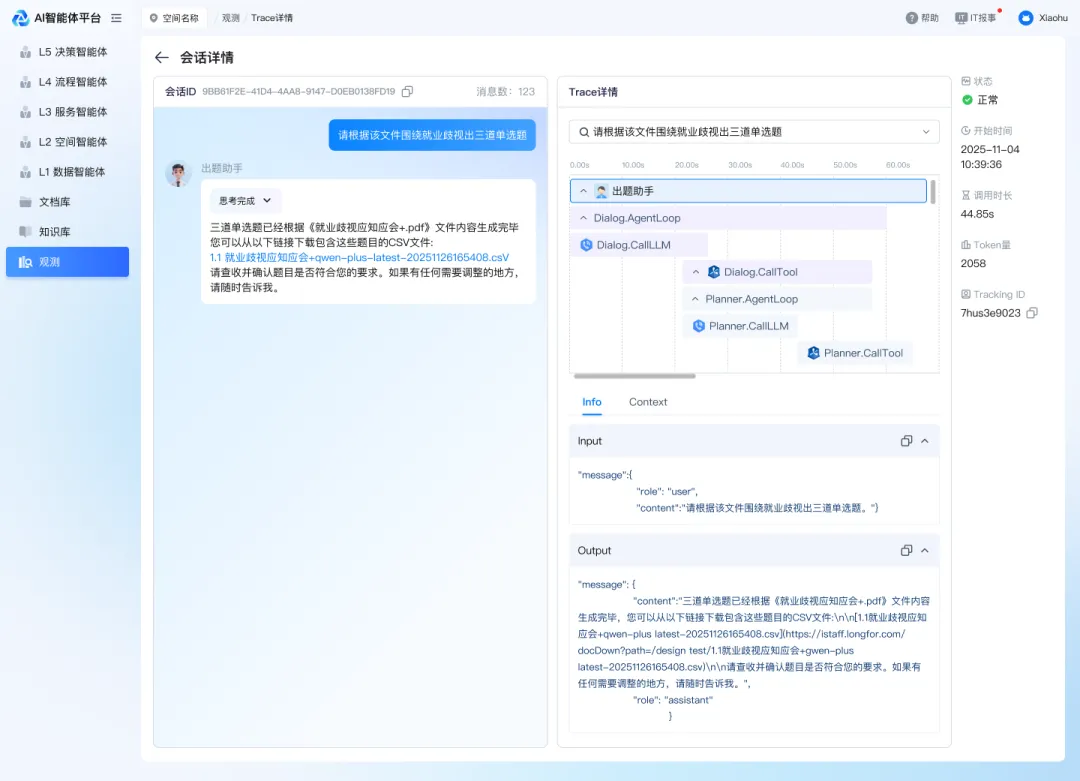Copy the 会话ID value

pyautogui.click(x=407, y=92)
